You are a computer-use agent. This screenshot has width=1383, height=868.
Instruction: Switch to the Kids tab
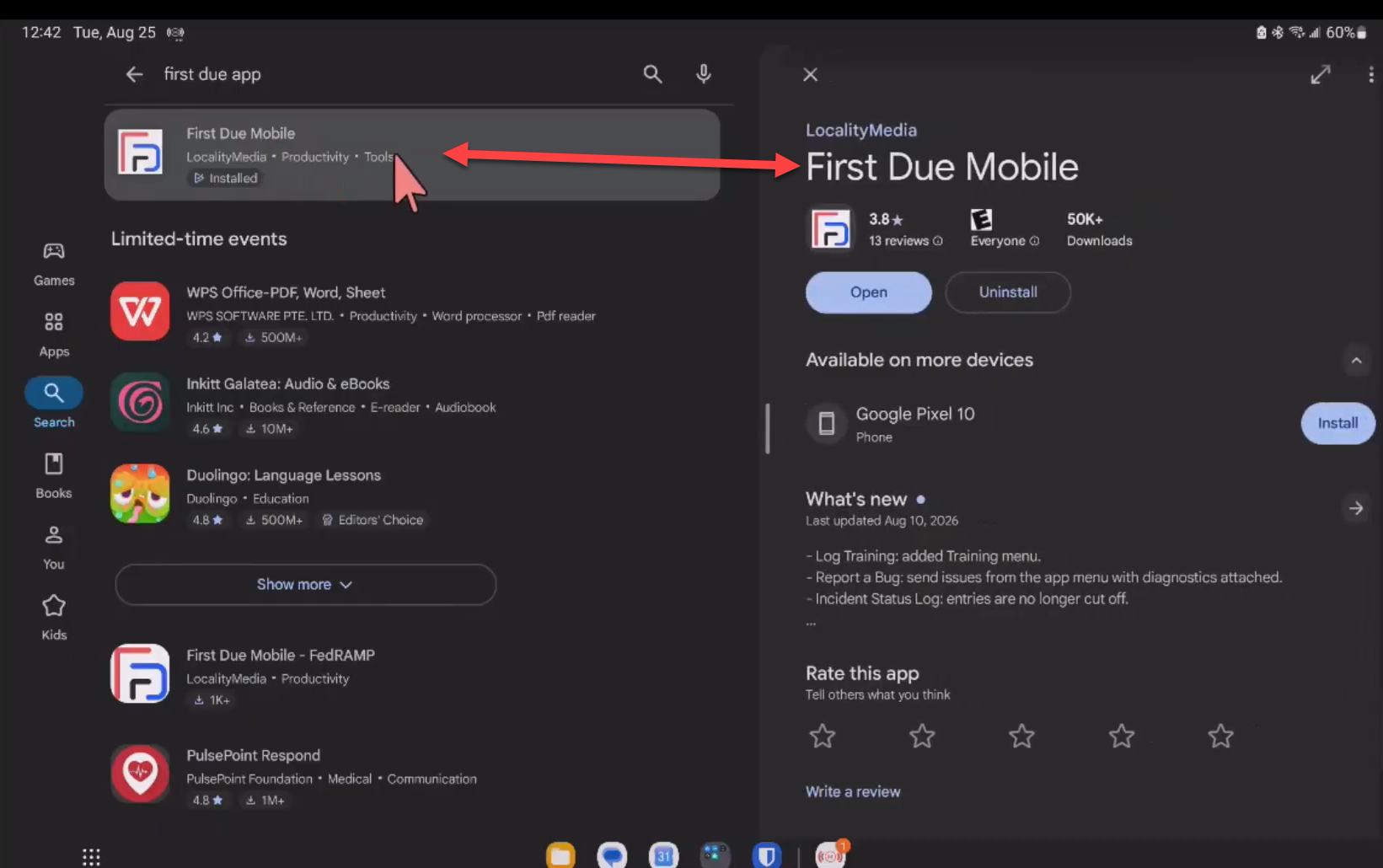point(54,618)
